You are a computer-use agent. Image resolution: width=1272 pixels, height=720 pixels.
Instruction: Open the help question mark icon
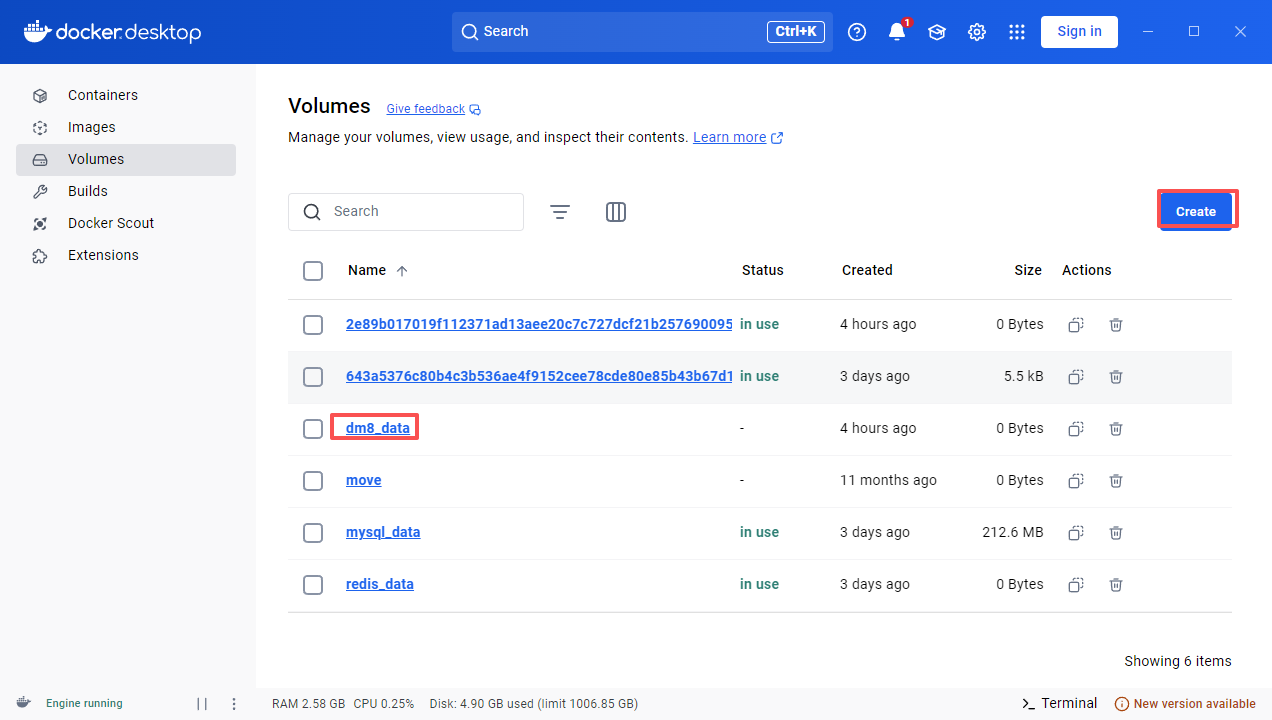pos(857,32)
